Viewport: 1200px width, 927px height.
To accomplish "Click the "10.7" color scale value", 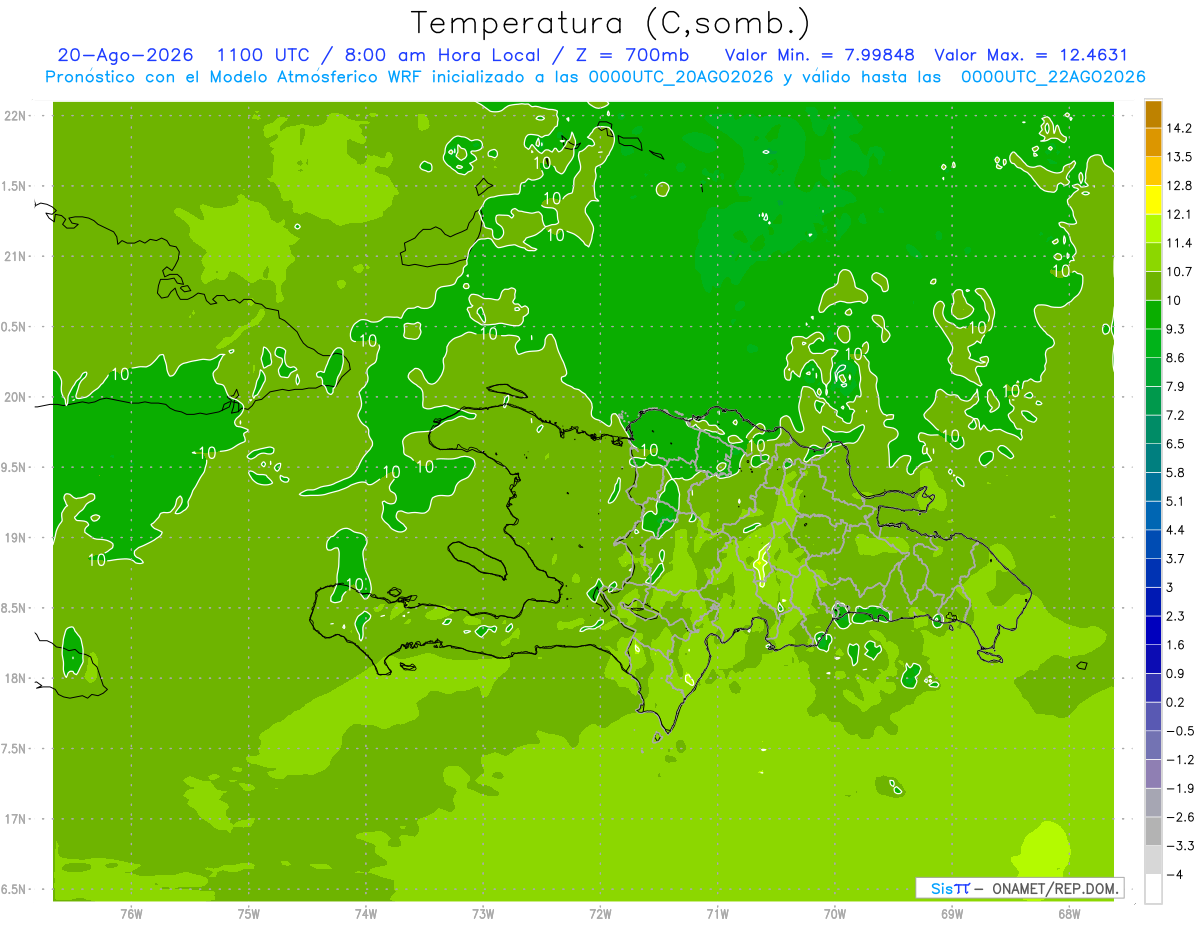I will coord(1180,272).
